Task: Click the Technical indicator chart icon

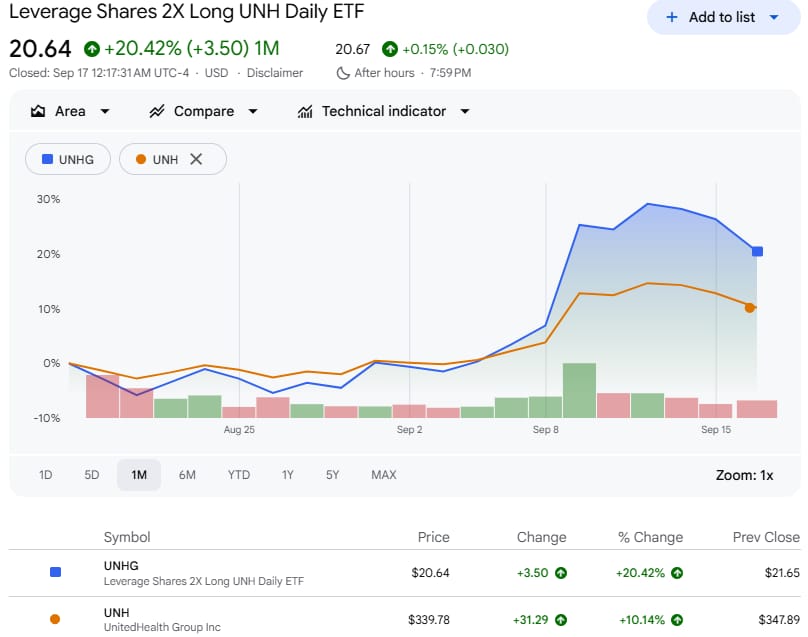Action: pos(305,111)
